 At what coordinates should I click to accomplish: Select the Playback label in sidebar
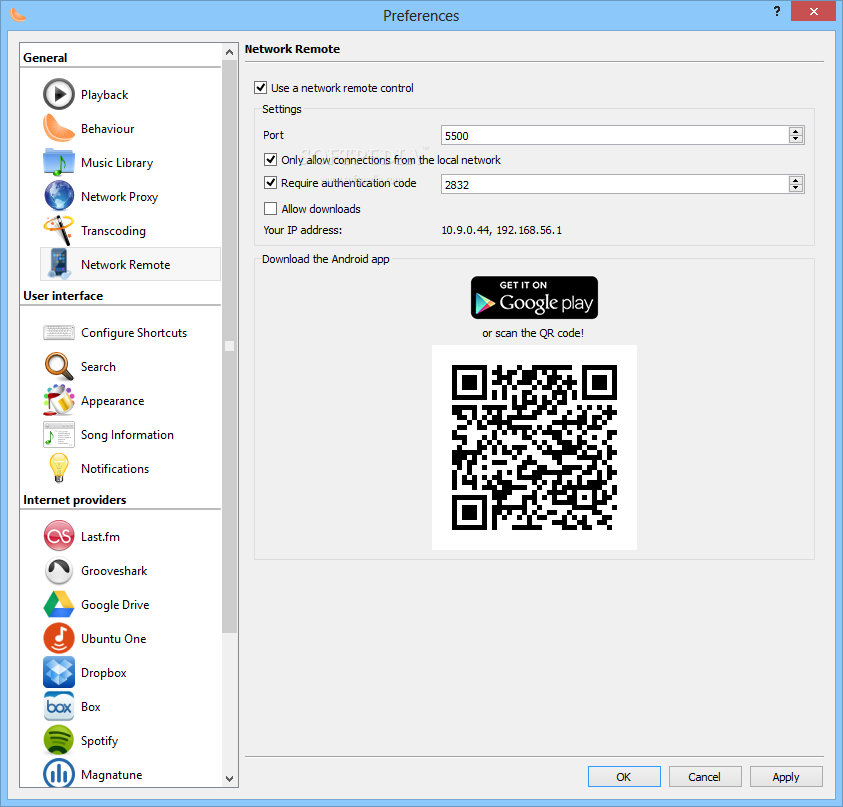pos(104,95)
